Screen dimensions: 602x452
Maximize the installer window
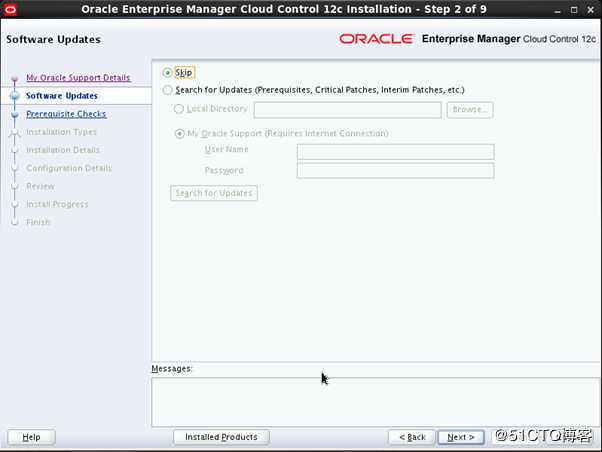[x=574, y=10]
